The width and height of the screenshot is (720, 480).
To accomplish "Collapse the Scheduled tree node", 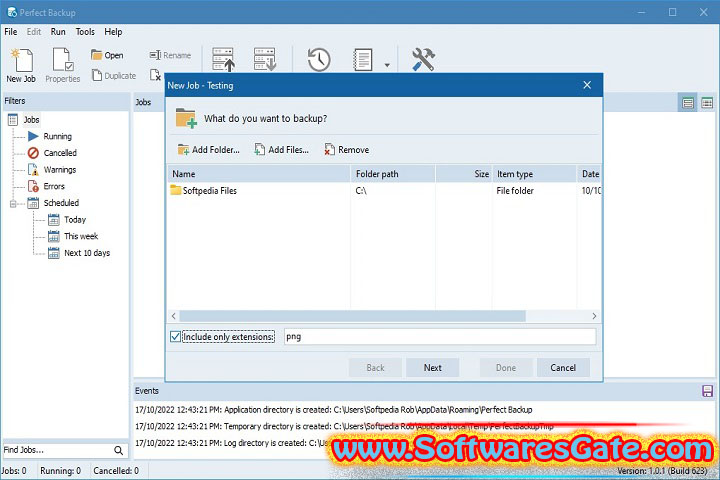I will tap(13, 203).
